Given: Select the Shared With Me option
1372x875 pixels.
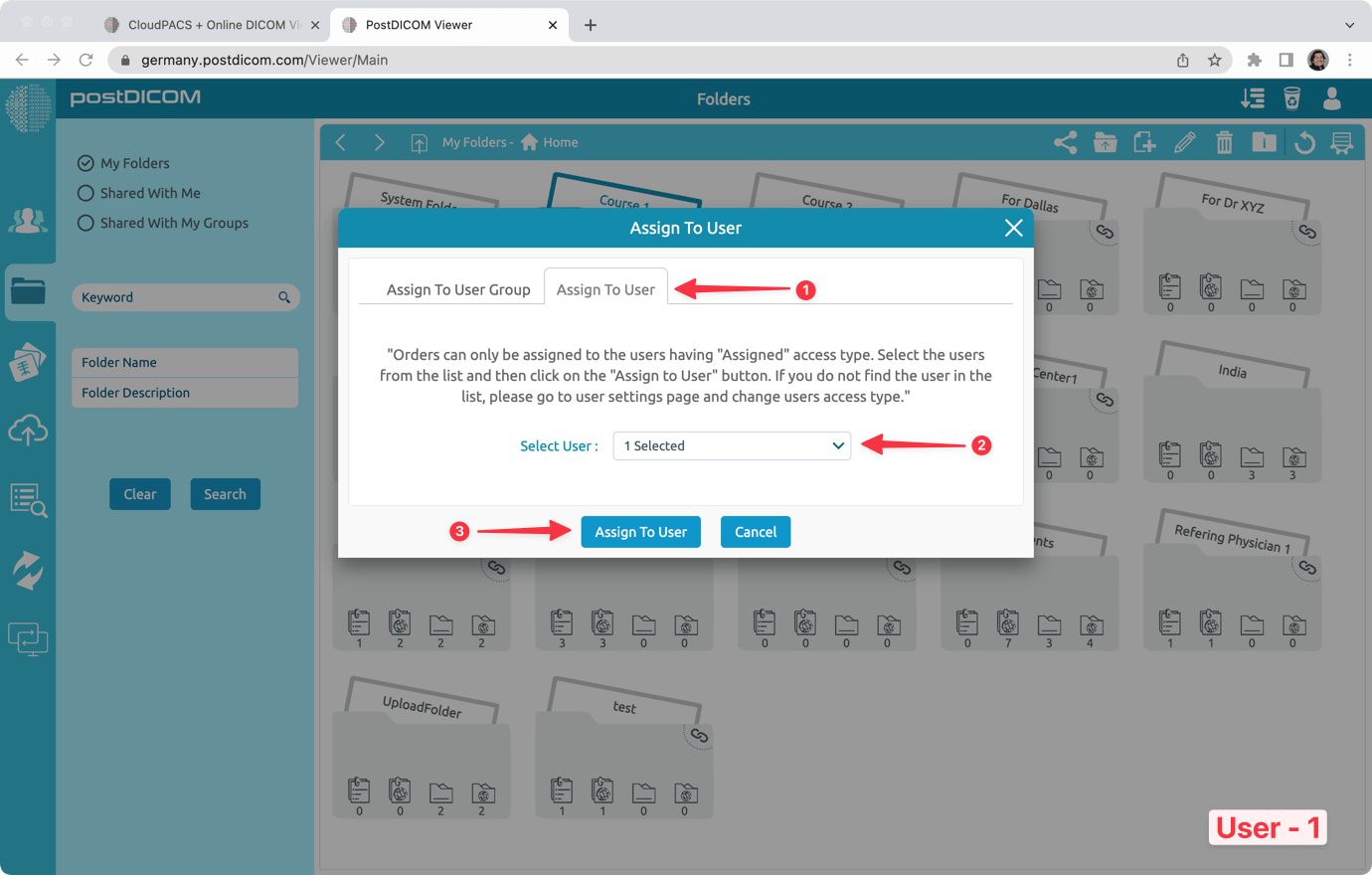Looking at the screenshot, I should point(86,193).
